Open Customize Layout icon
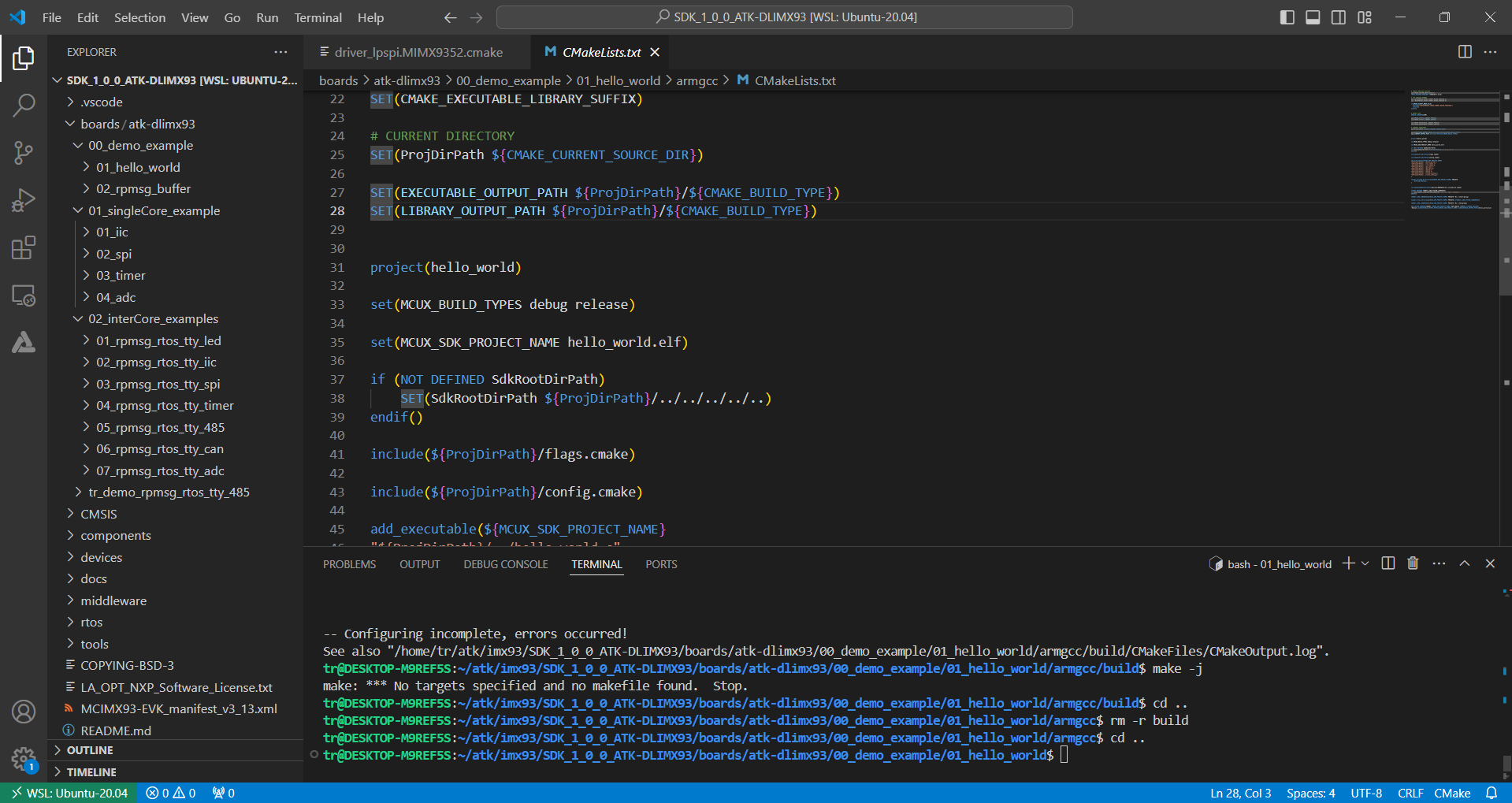 (1365, 17)
